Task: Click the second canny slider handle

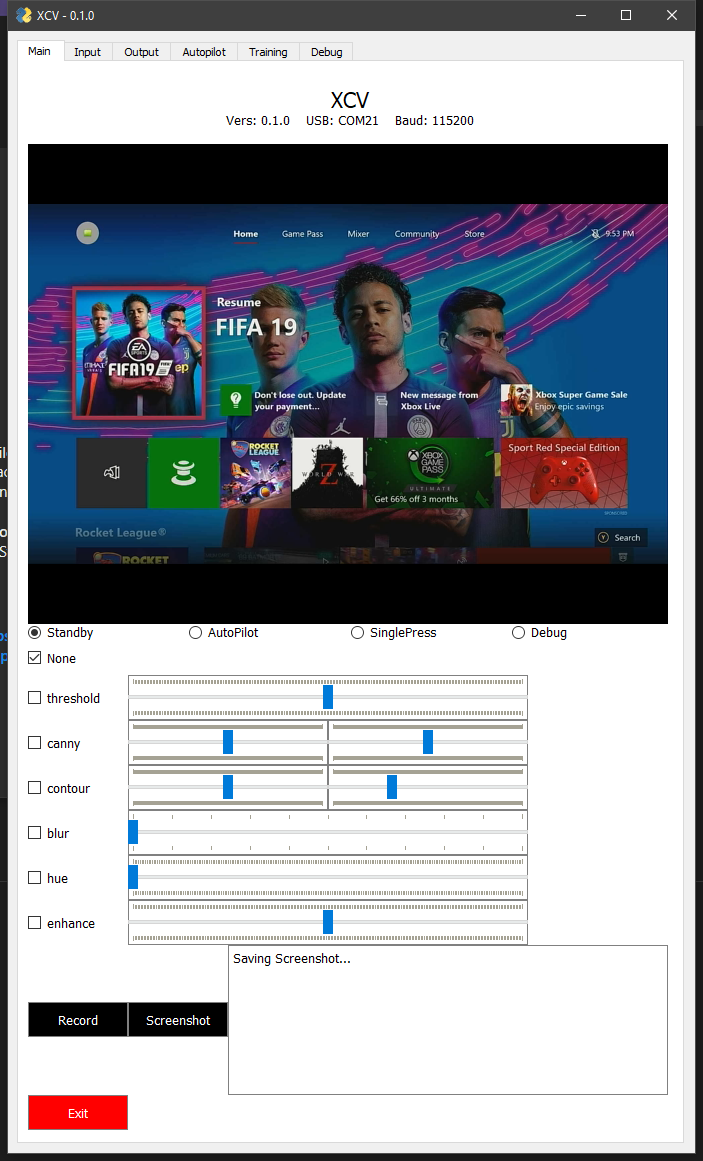Action: (428, 742)
